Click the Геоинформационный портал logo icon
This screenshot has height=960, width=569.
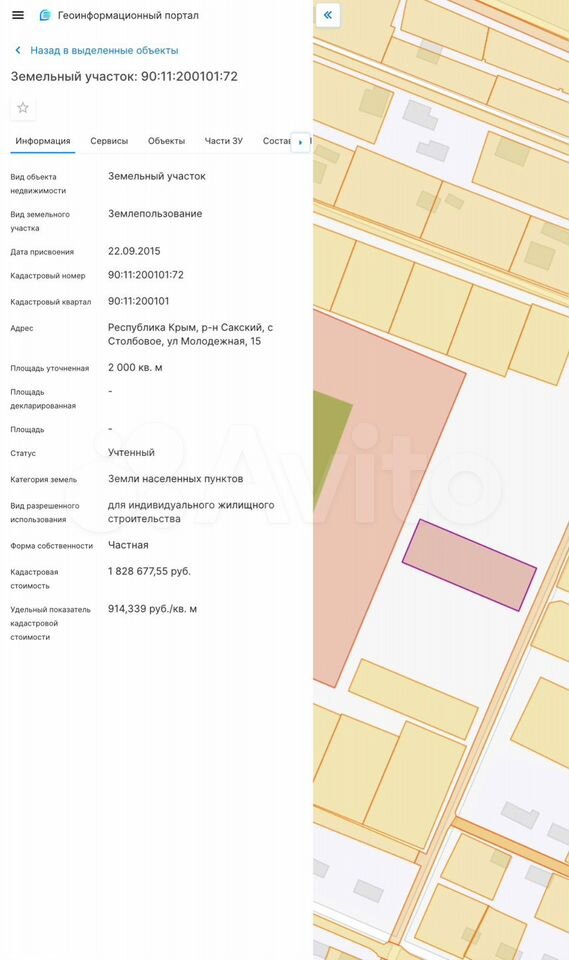click(45, 15)
